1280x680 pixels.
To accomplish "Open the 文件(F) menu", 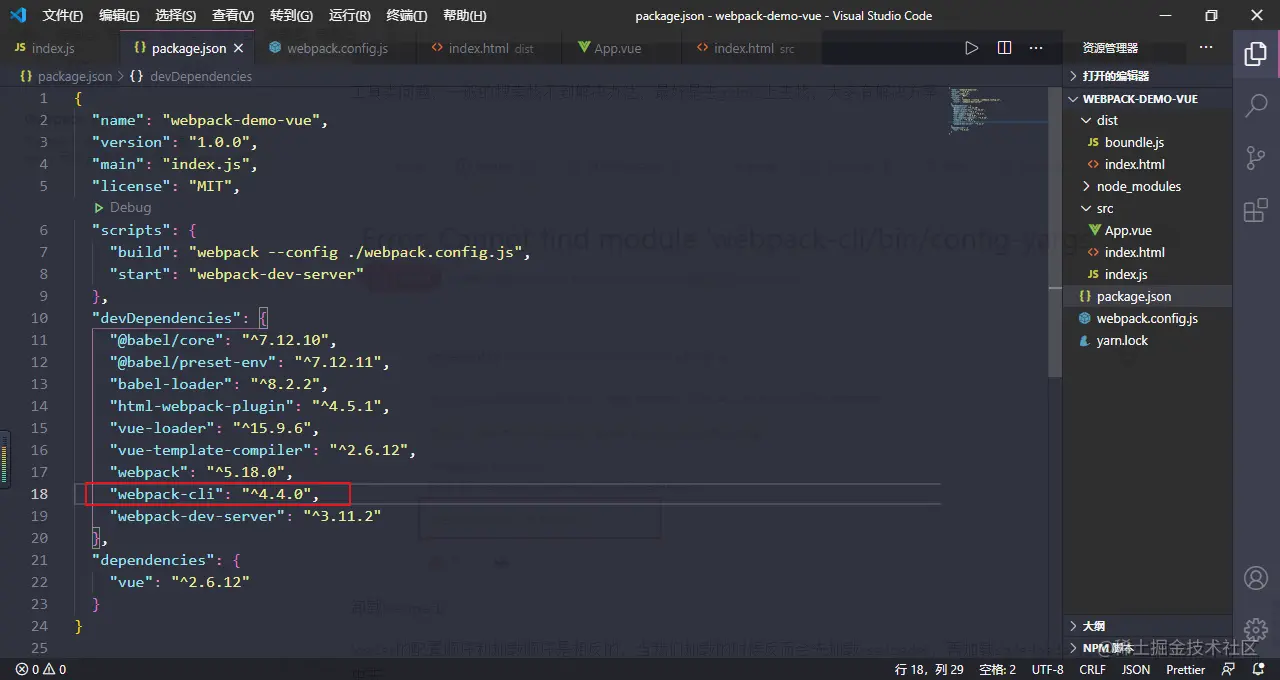I will coord(63,16).
